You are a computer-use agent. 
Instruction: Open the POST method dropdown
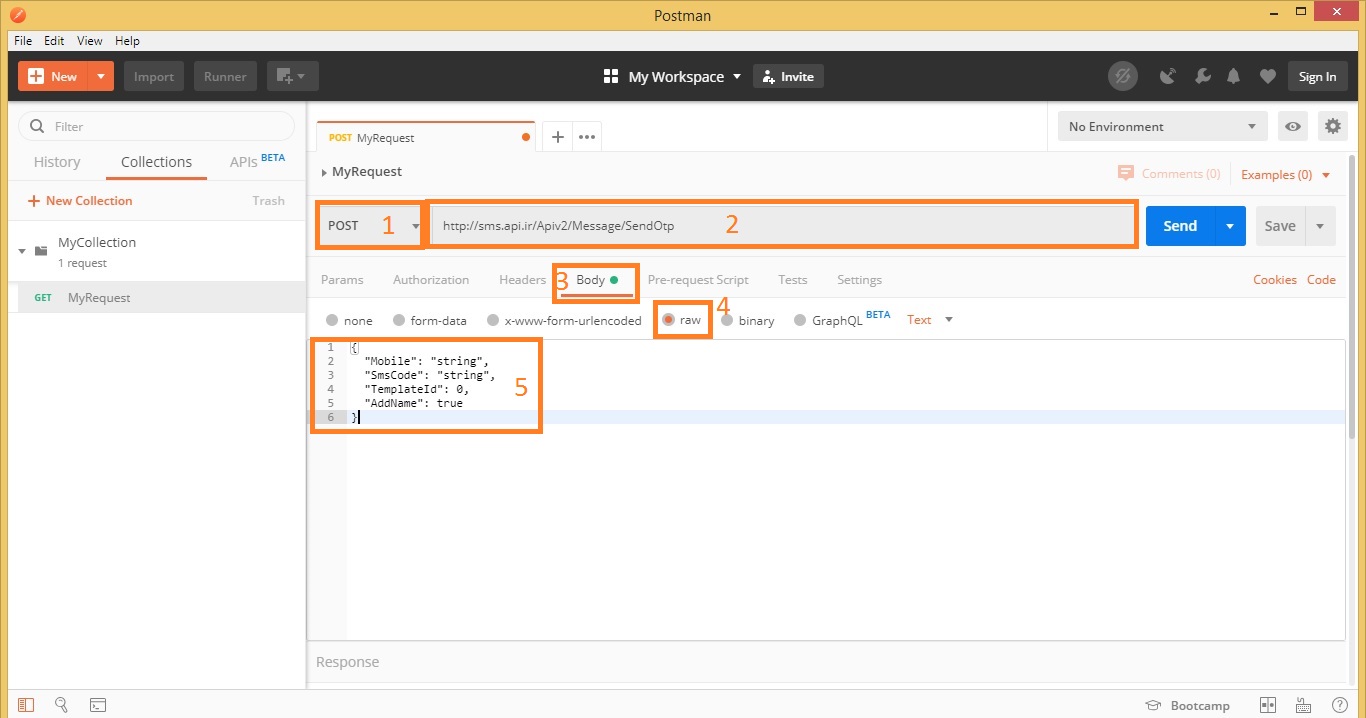point(372,226)
